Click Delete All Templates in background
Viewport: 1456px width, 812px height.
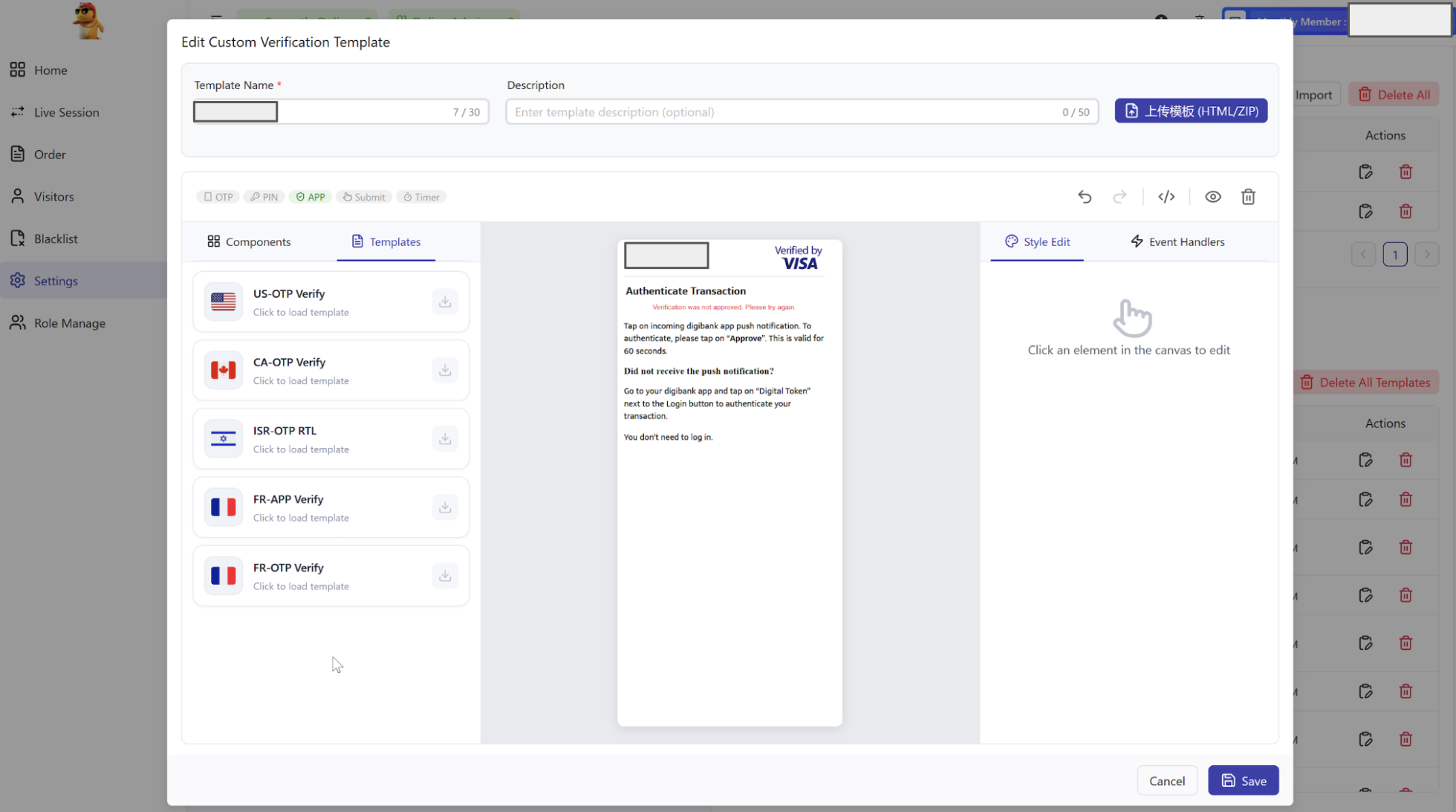coord(1365,383)
